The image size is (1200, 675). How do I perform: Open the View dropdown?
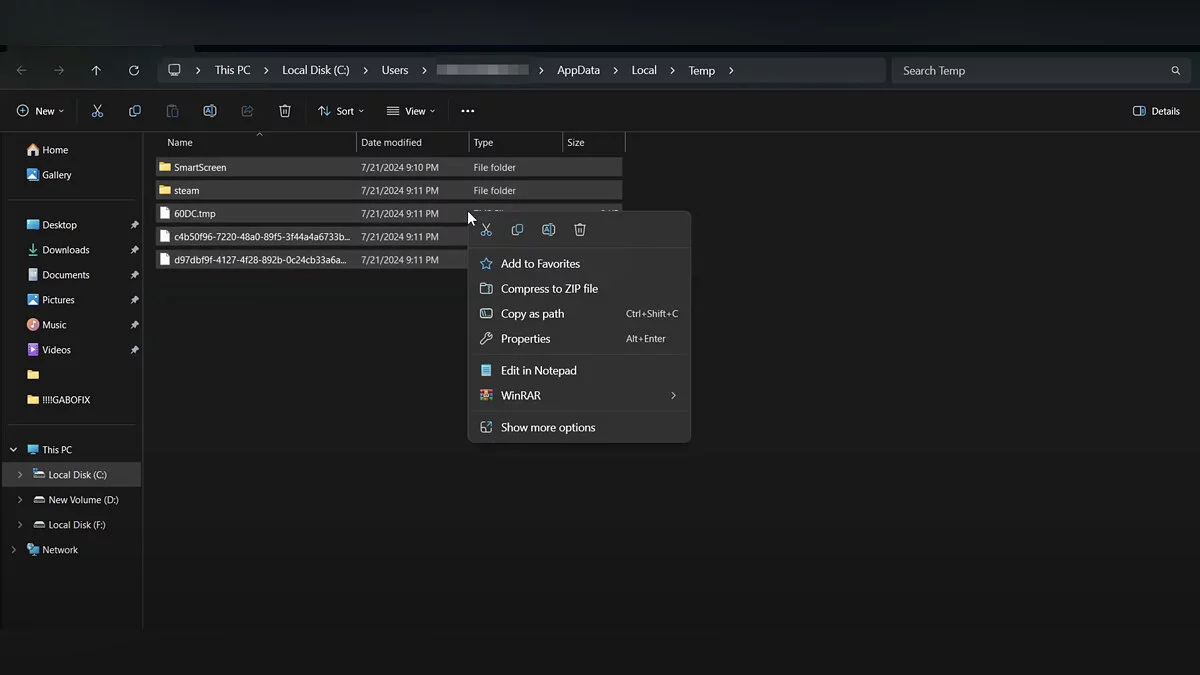(411, 111)
